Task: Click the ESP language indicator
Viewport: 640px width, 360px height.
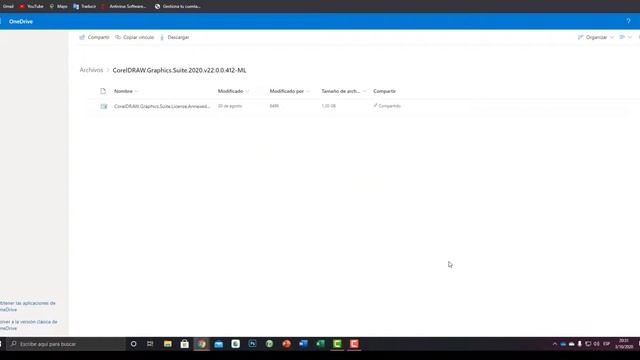Action: 607,344
